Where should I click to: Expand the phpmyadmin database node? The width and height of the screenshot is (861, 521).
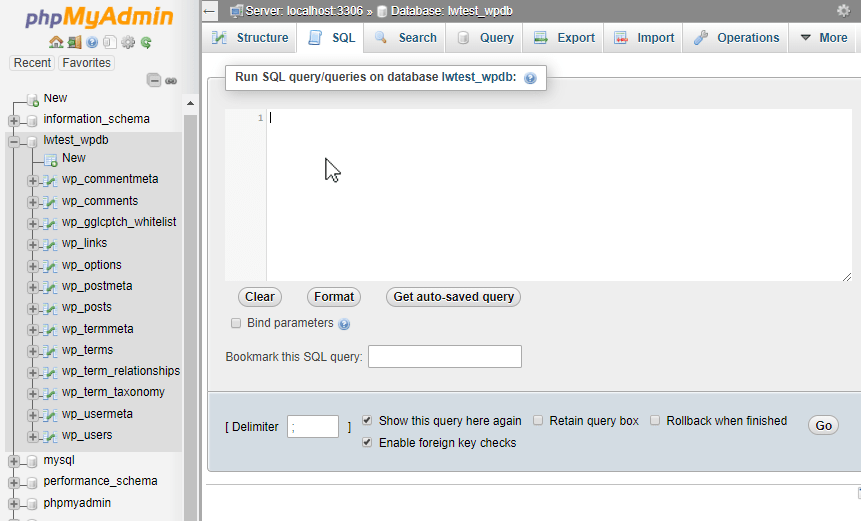point(14,504)
